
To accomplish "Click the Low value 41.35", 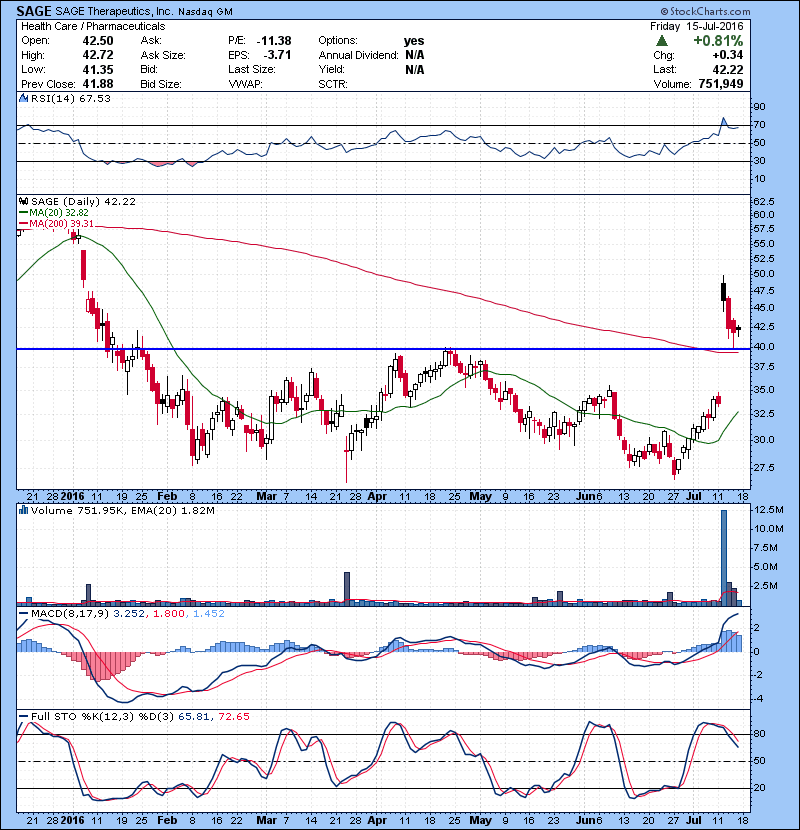I will [98, 69].
